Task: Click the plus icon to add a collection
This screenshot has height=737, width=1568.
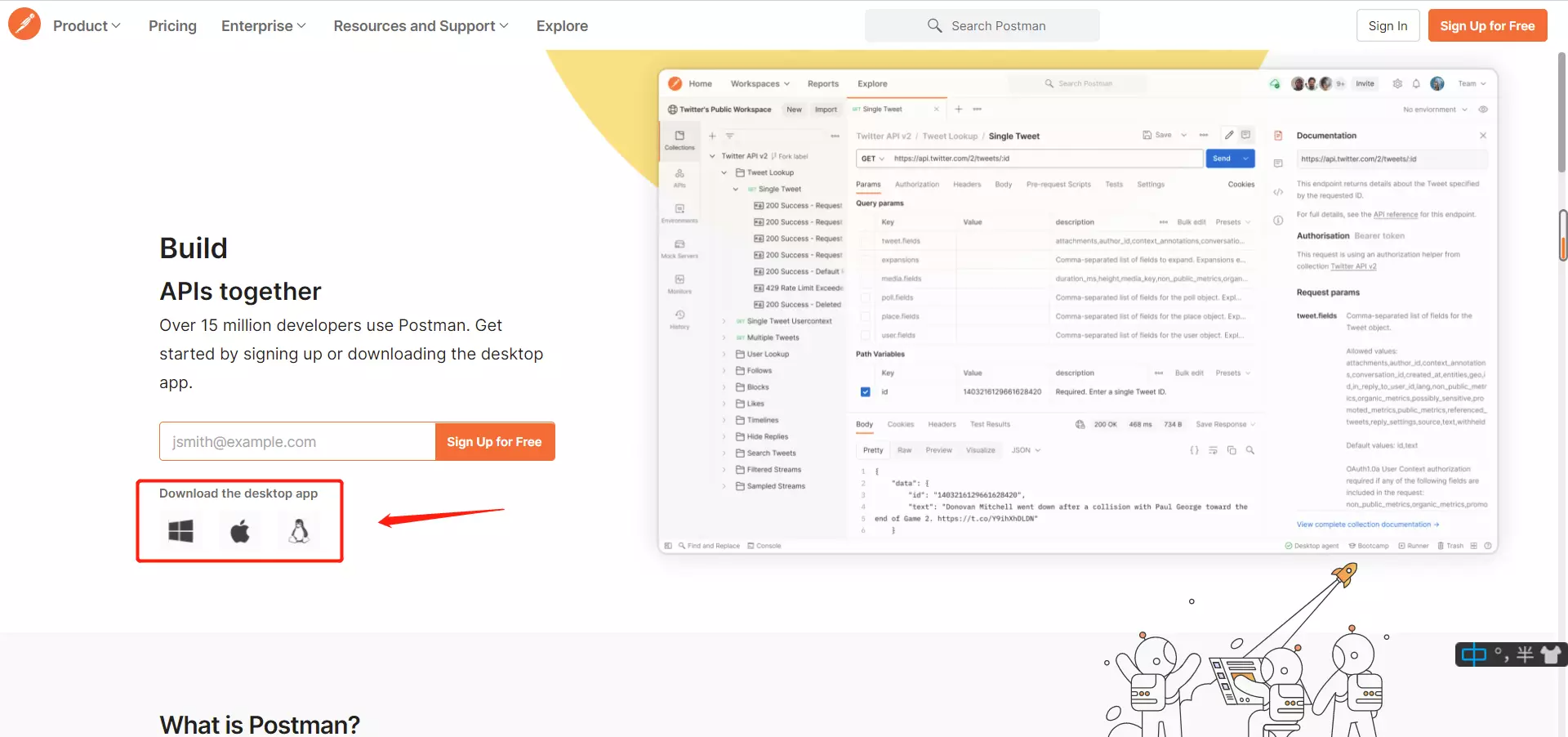Action: click(x=712, y=136)
